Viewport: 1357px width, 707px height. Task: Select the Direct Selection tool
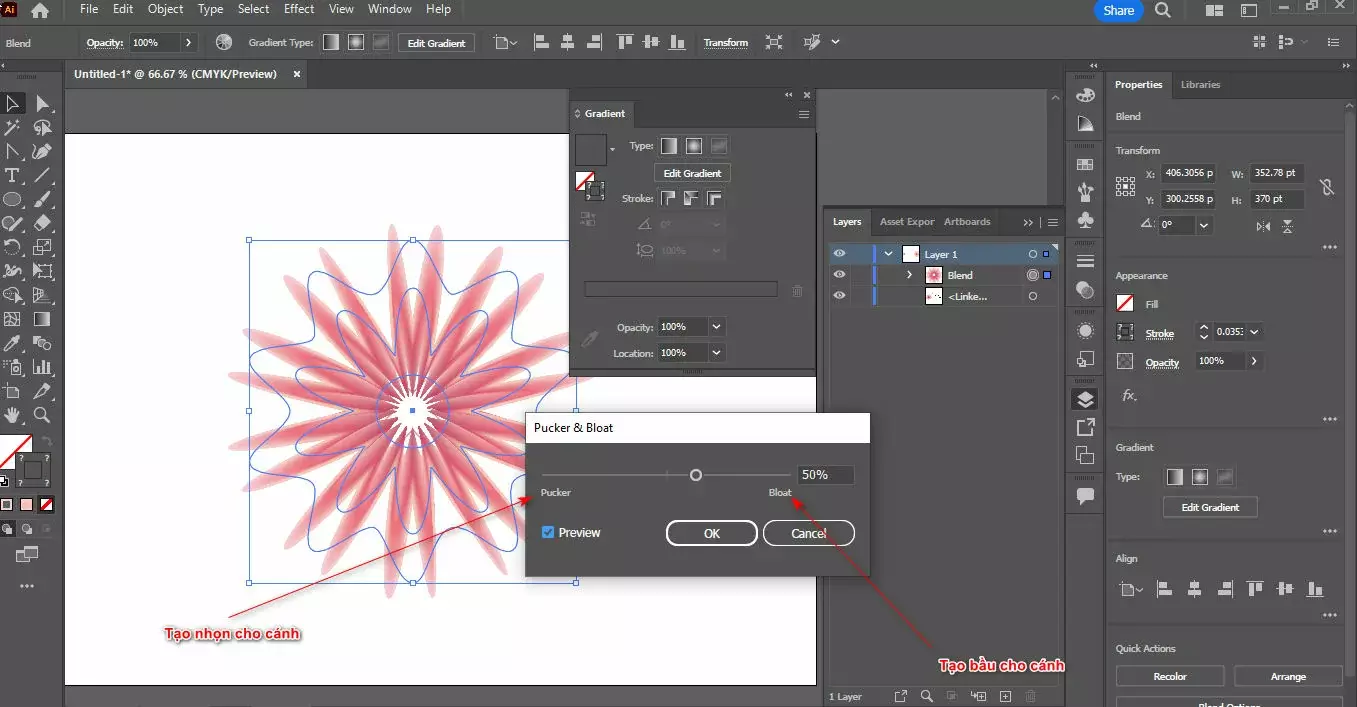[42, 104]
